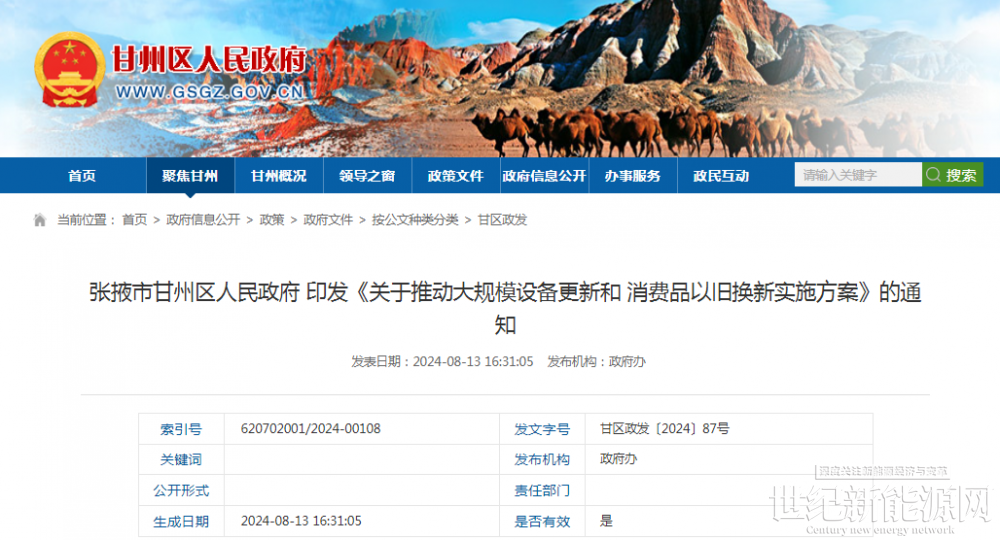Open 政府信息公开 in navigation bar
This screenshot has width=1000, height=540.
[544, 176]
